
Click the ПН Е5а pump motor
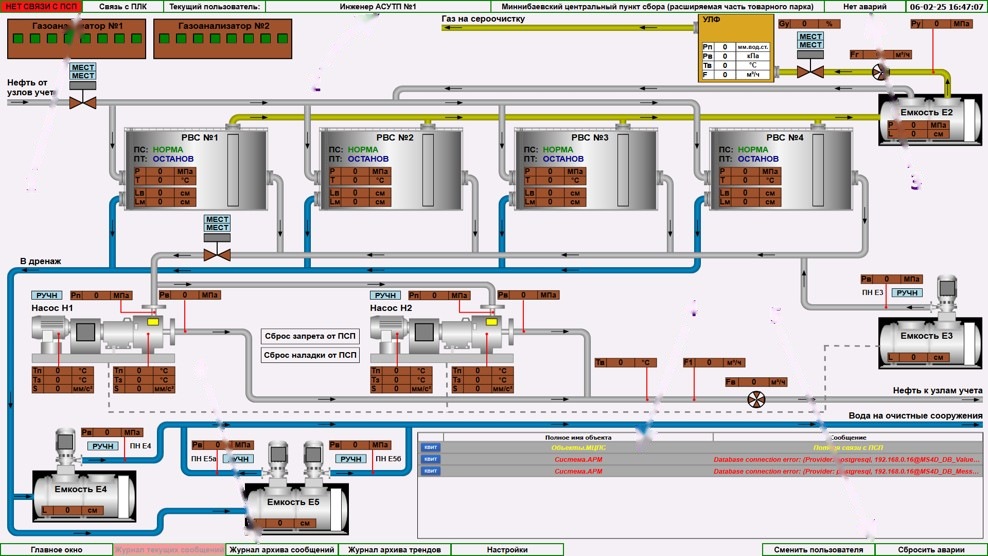click(x=279, y=463)
